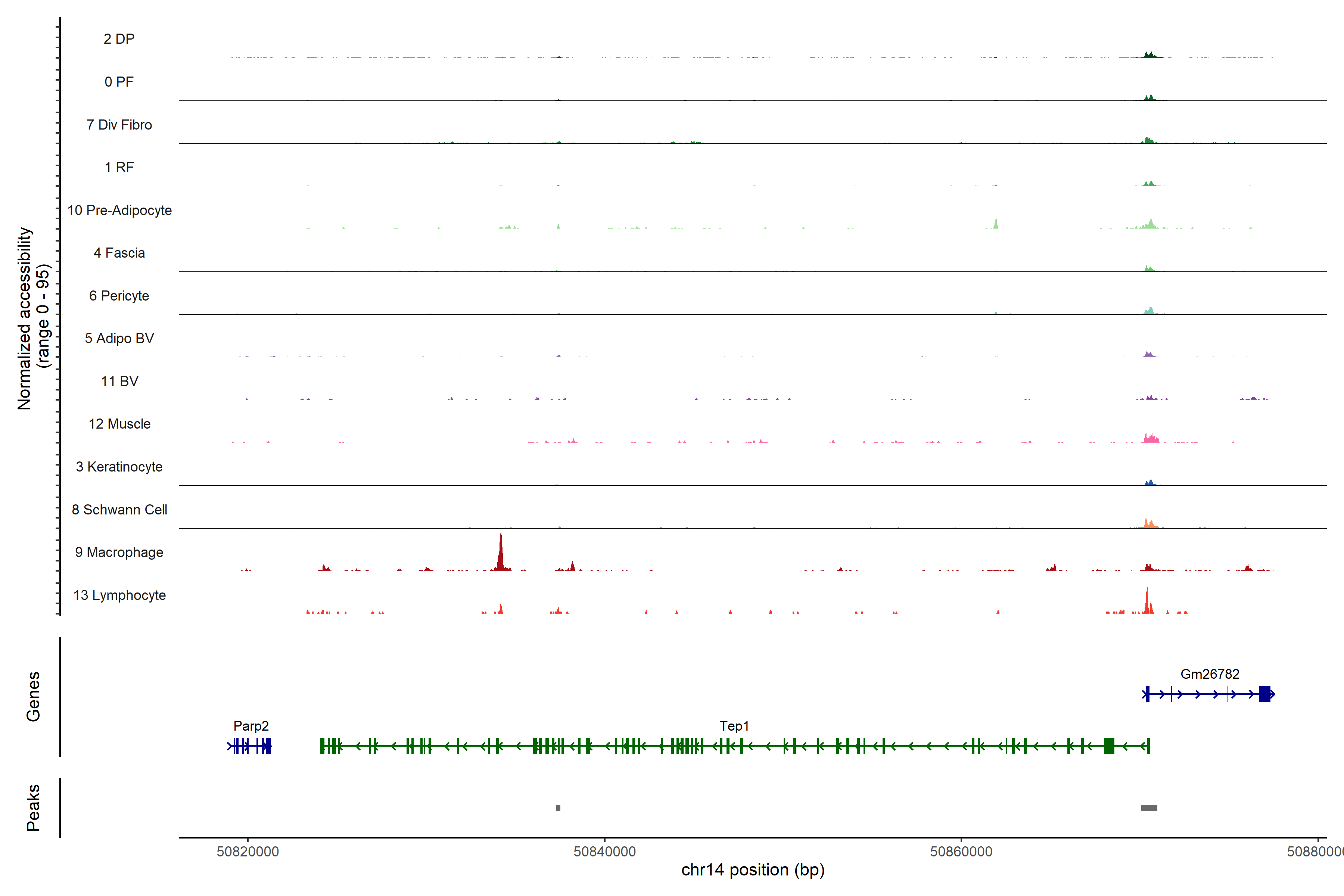Screen dimensions: 1344x896
Task: Click the Tep1 gene label
Action: pyautogui.click(x=734, y=726)
